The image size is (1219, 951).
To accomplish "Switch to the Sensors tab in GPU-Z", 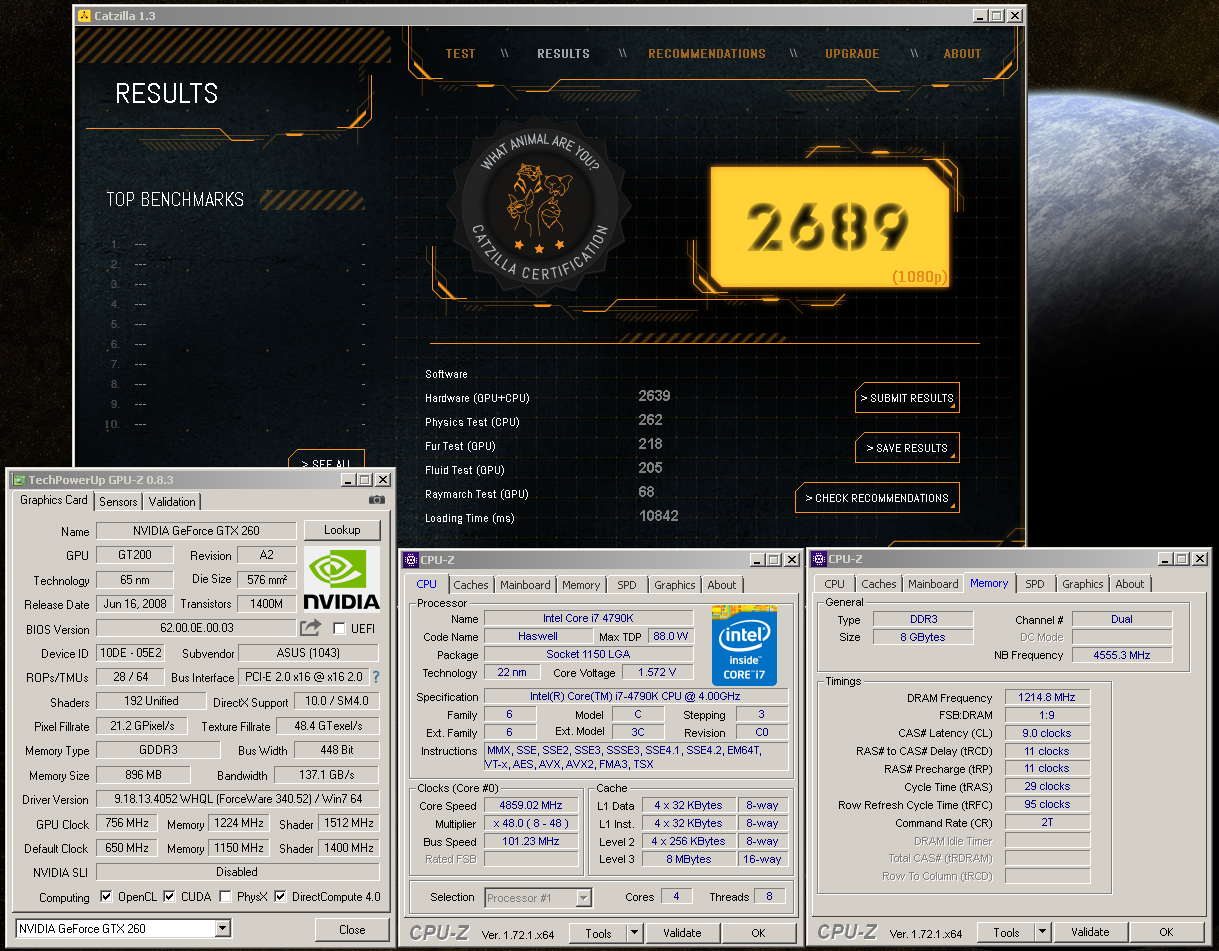I will [119, 502].
